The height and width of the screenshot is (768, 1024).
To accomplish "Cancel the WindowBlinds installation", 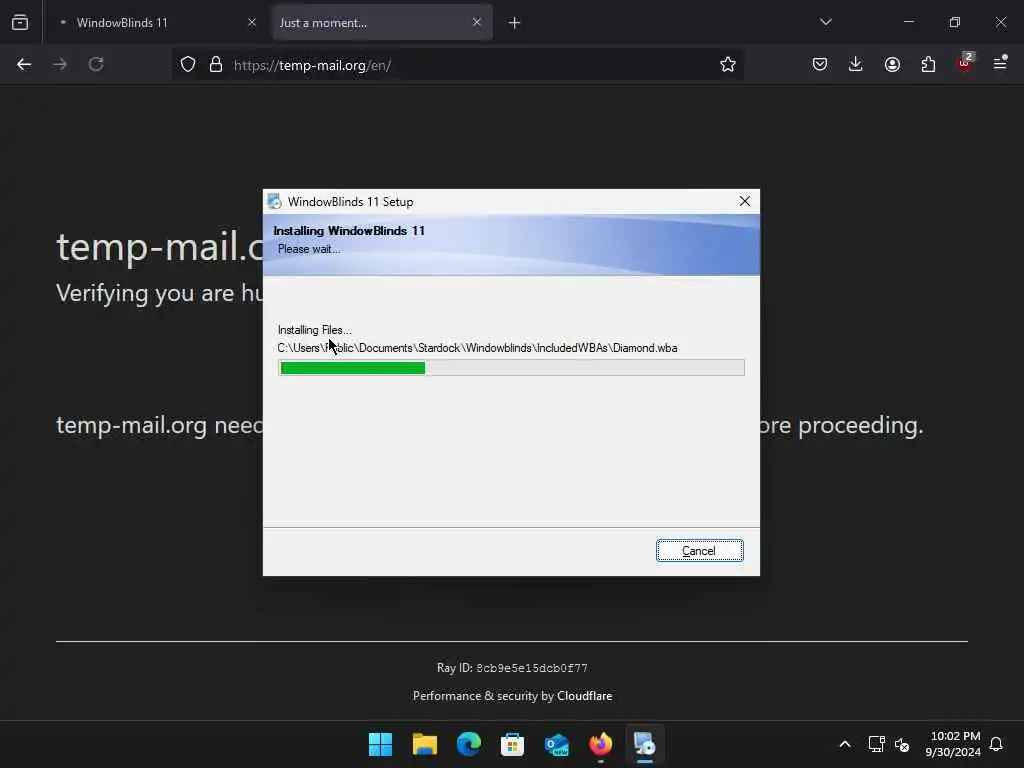I will pyautogui.click(x=699, y=551).
